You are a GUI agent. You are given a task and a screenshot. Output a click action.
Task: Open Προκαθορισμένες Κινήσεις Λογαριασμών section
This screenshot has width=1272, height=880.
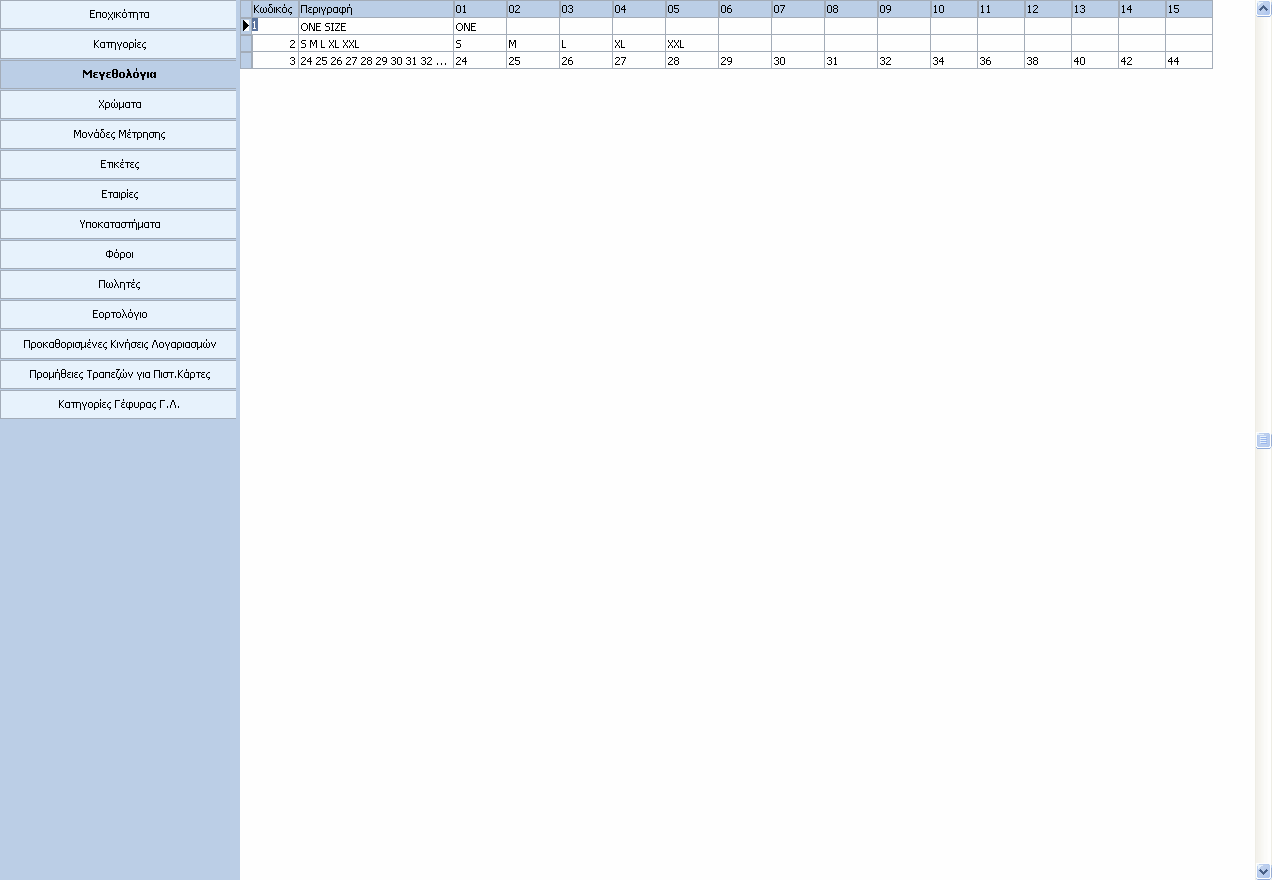click(x=119, y=344)
